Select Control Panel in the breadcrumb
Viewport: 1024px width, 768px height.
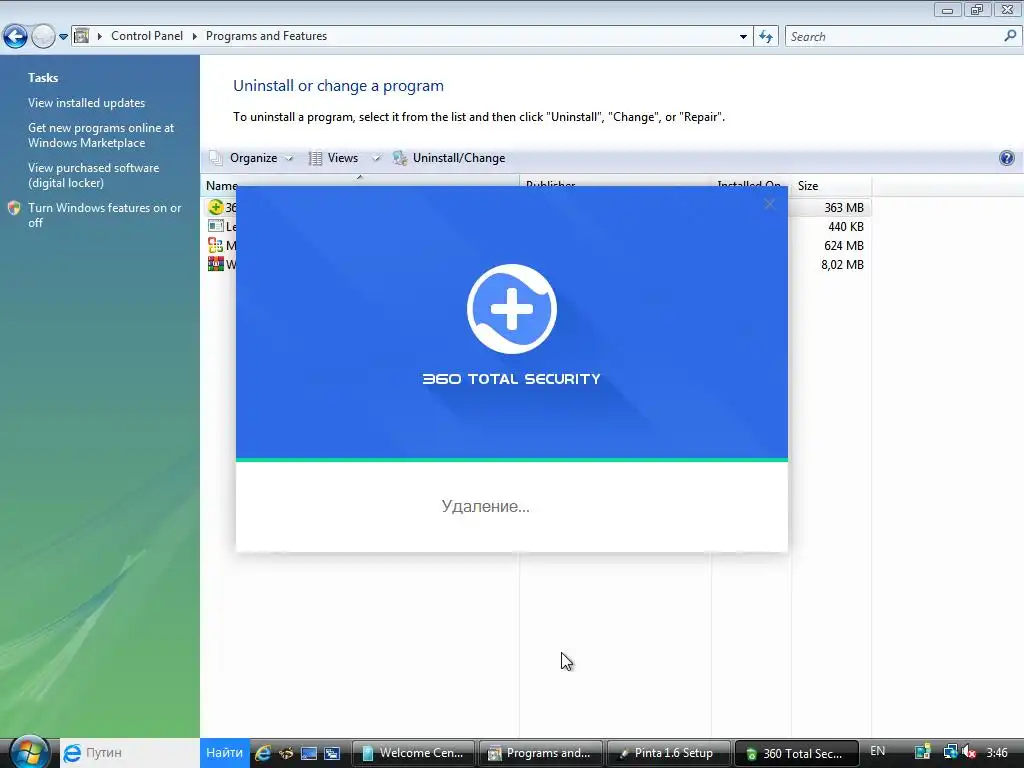point(147,36)
